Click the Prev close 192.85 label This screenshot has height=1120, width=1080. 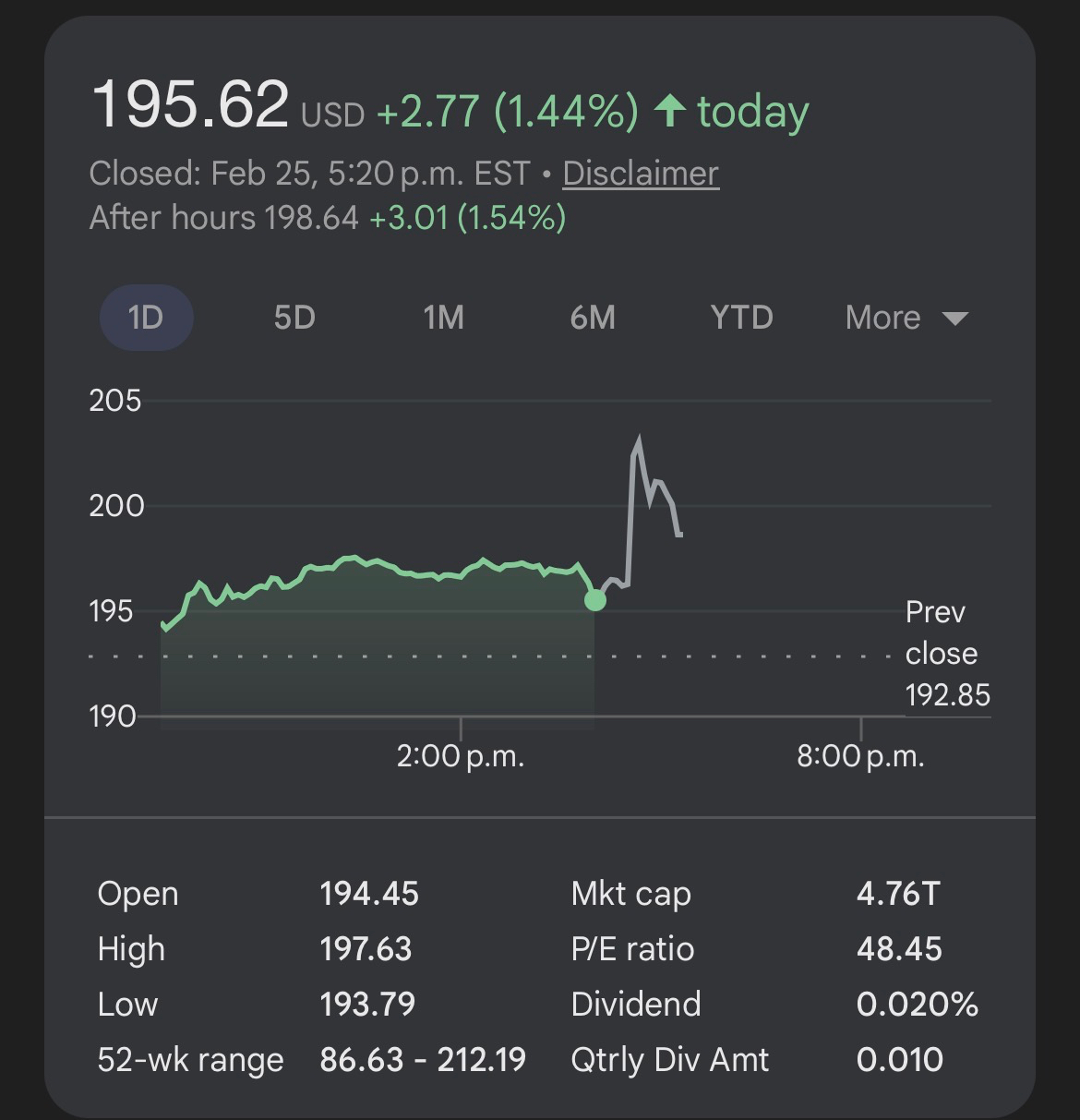coord(946,654)
